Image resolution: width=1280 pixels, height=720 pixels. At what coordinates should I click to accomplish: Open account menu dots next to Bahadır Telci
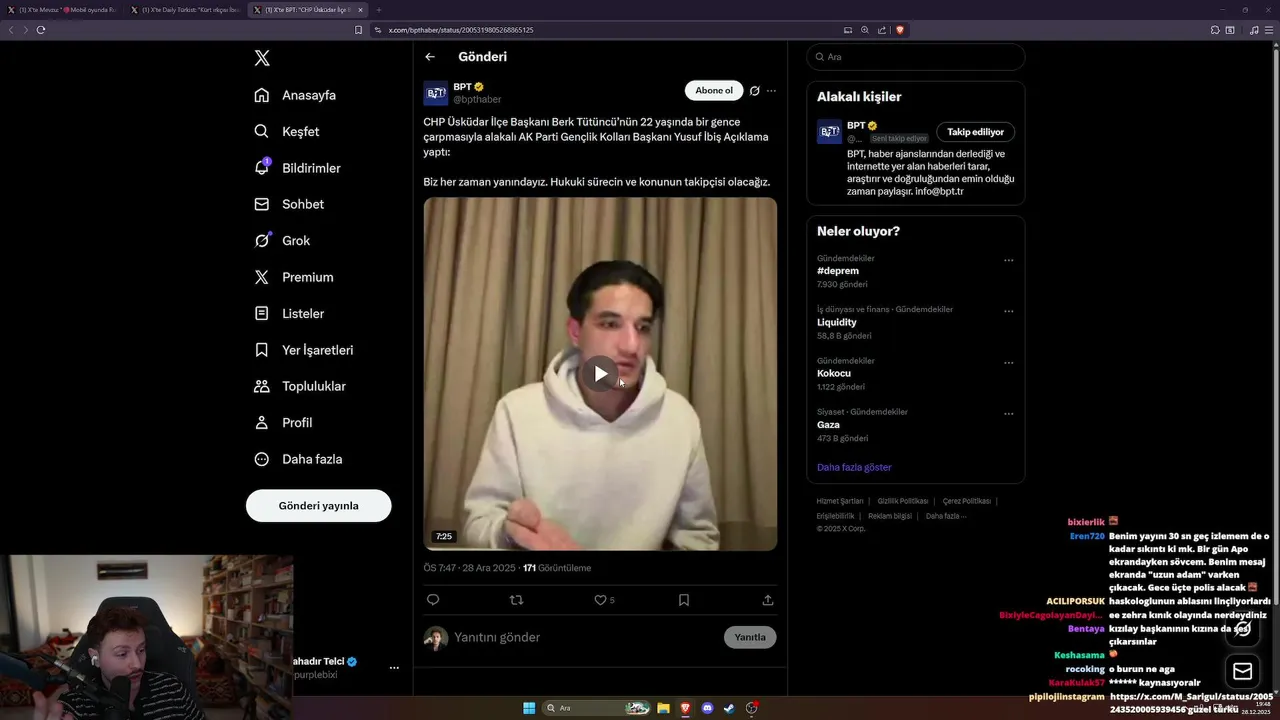click(394, 668)
